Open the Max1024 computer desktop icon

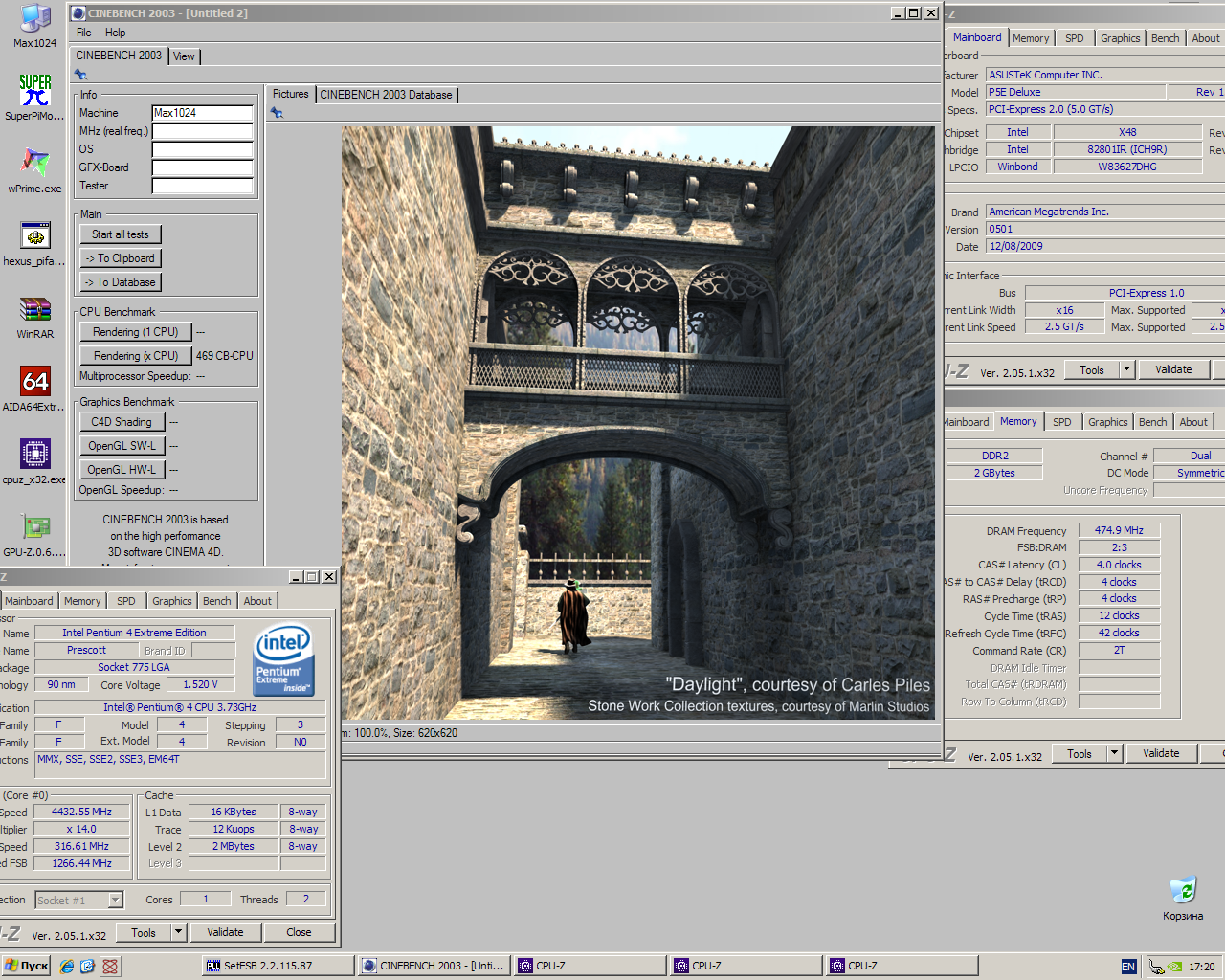point(35,26)
